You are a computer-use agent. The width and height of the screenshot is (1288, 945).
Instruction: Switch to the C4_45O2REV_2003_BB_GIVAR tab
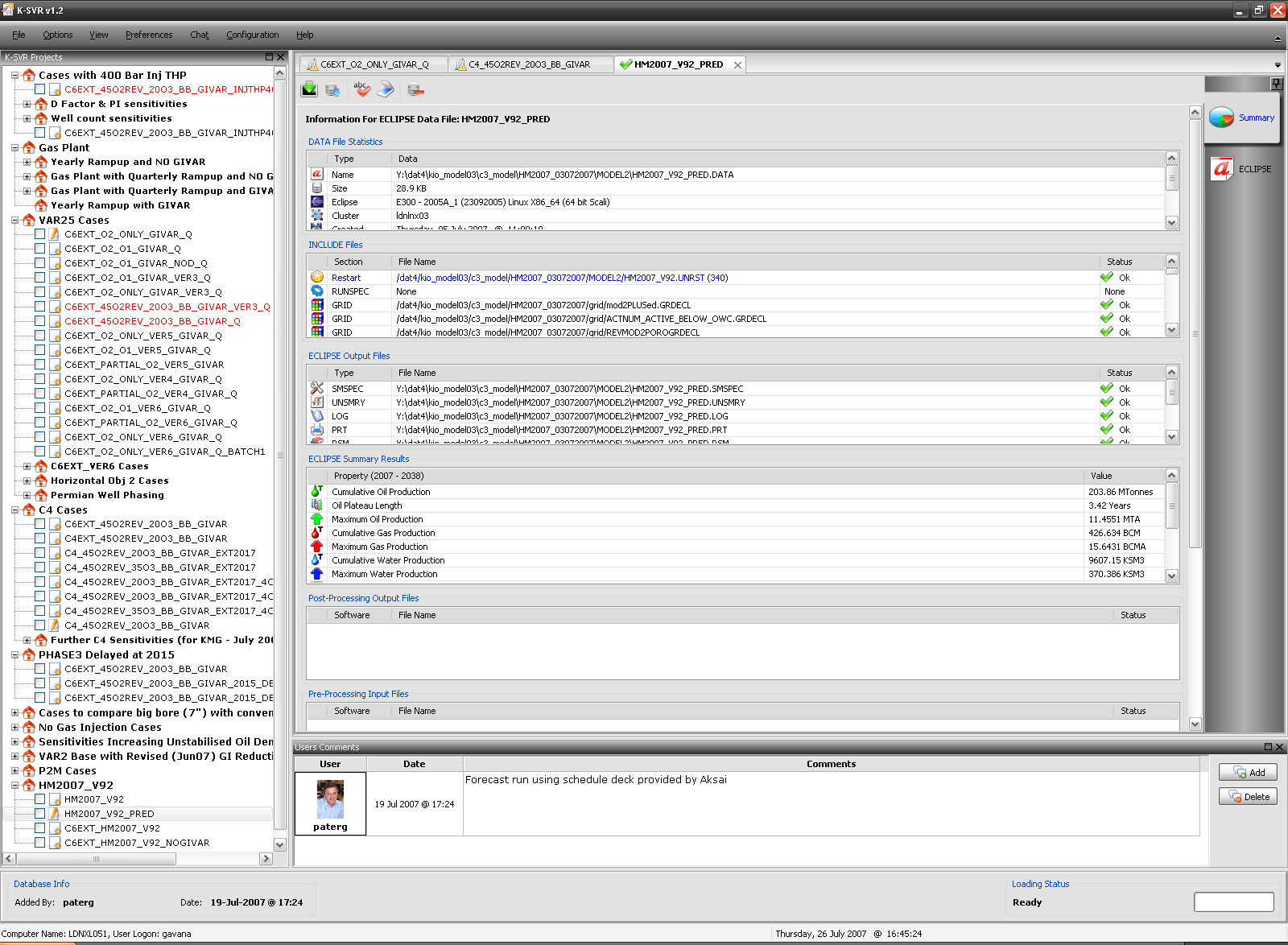point(529,64)
